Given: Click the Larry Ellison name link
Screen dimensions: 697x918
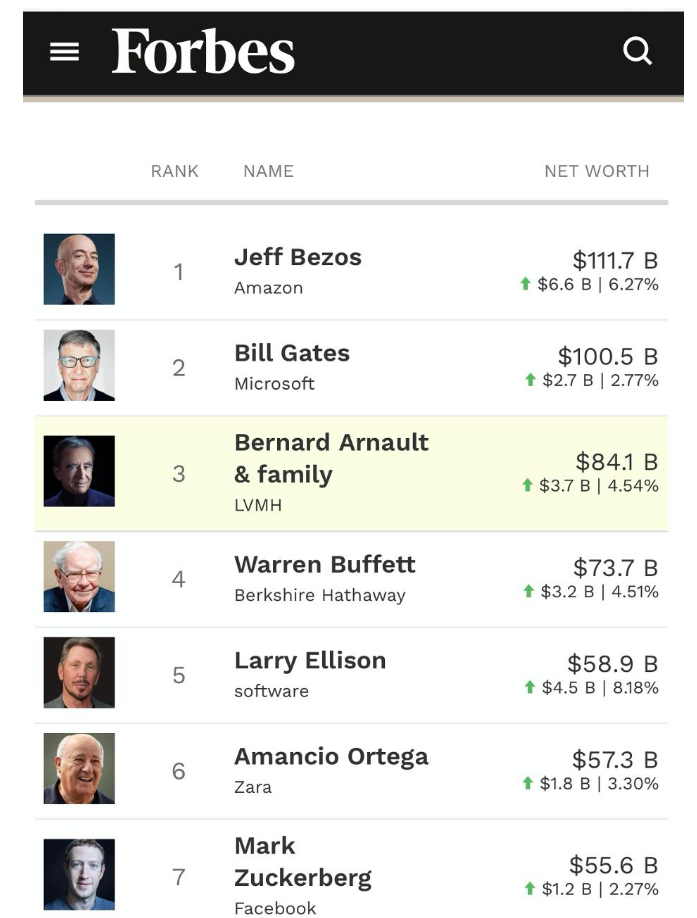Looking at the screenshot, I should [x=310, y=660].
